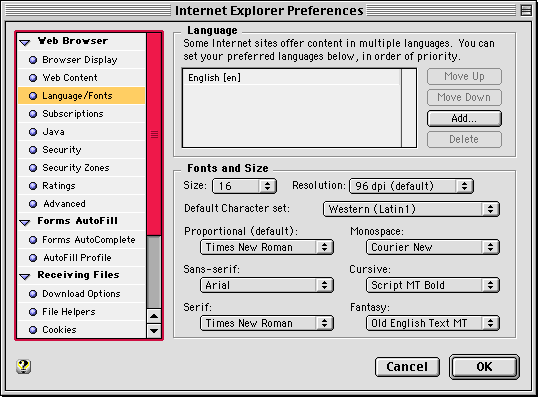The image size is (538, 397).
Task: Open the Fantasy Old English Text dropdown
Action: [433, 323]
